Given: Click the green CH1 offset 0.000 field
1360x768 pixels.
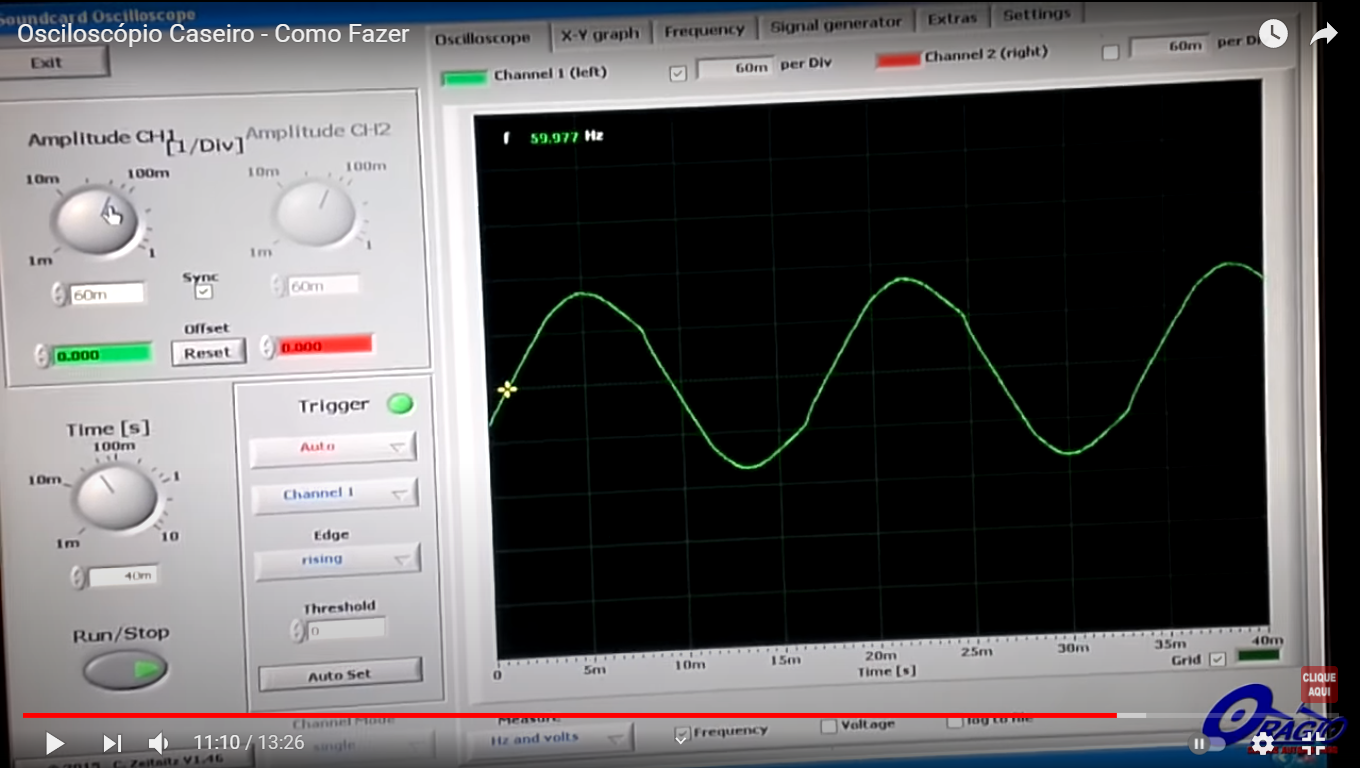Looking at the screenshot, I should (101, 355).
